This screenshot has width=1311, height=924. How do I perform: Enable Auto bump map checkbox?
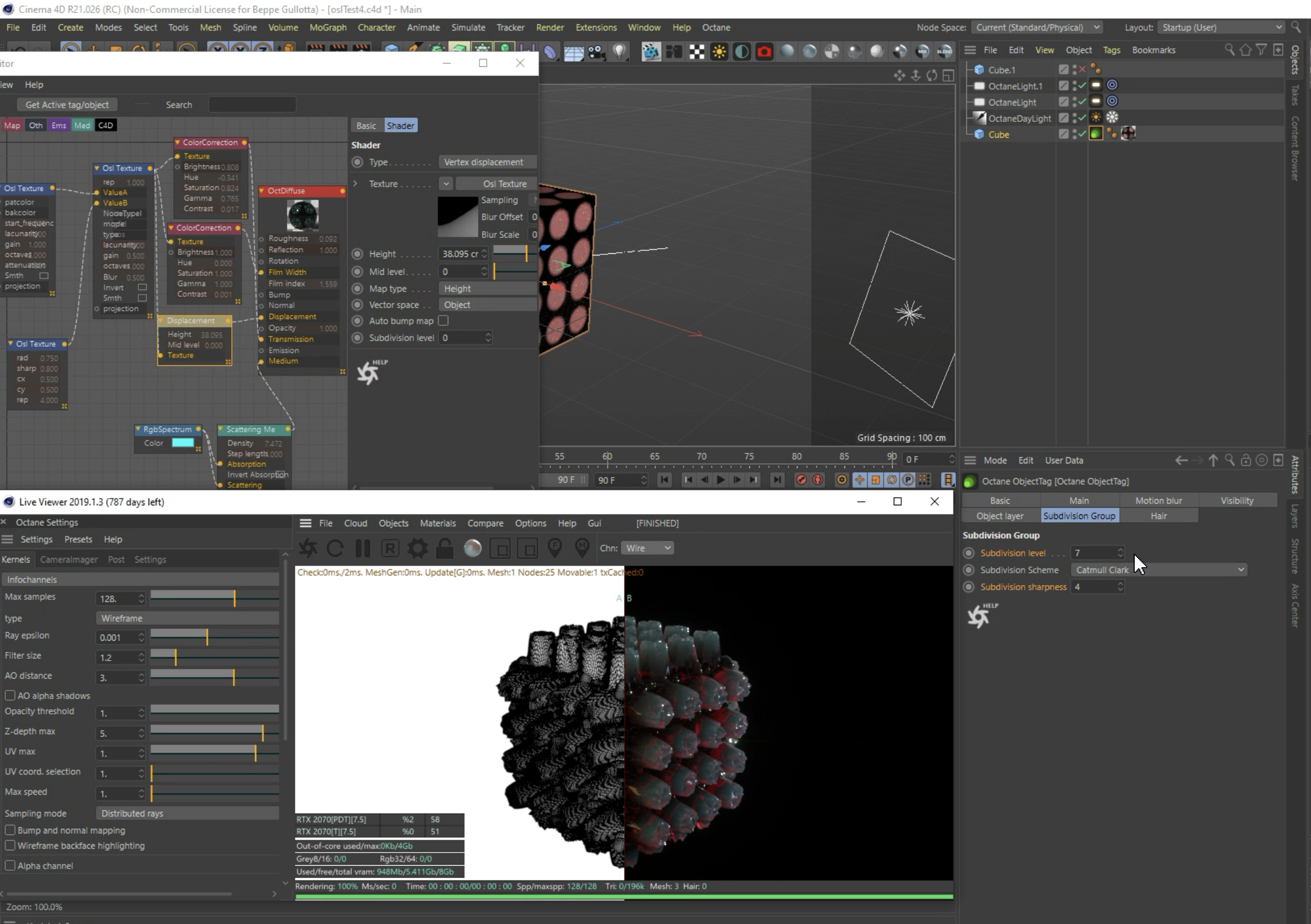coord(444,321)
